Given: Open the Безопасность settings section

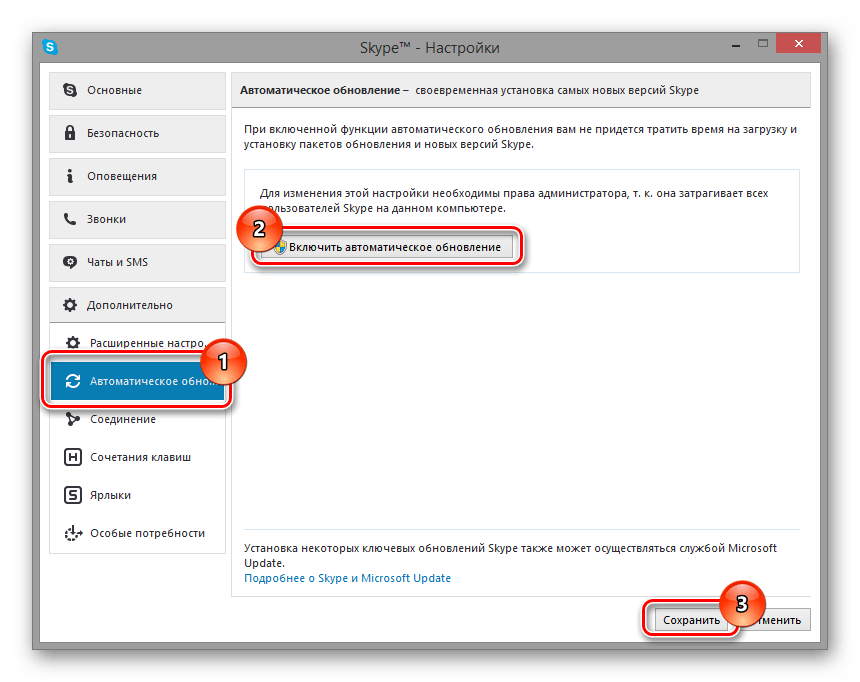Looking at the screenshot, I should (x=137, y=133).
